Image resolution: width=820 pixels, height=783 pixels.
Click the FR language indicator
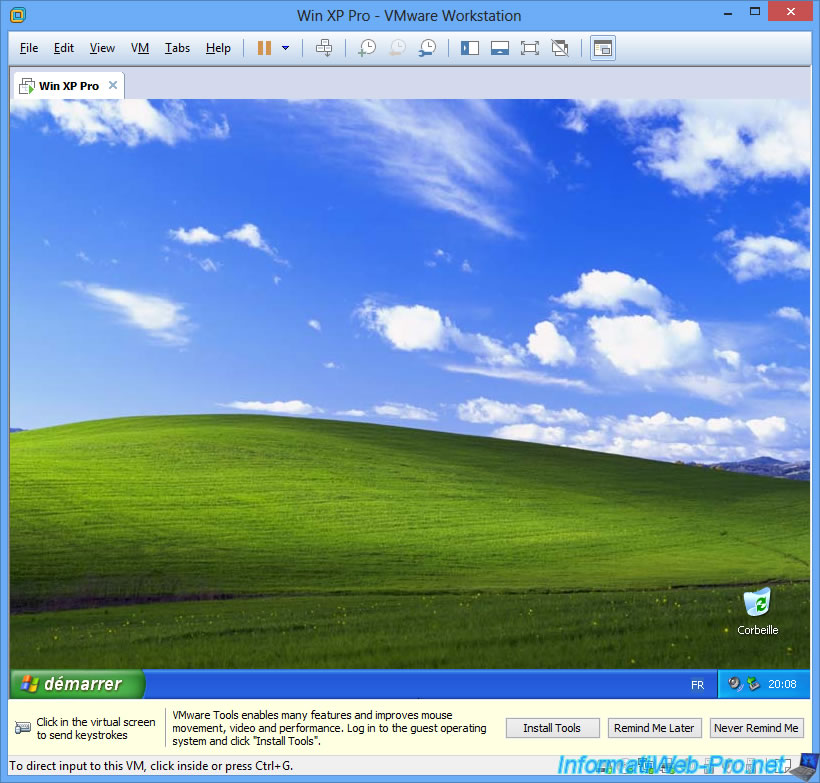697,685
